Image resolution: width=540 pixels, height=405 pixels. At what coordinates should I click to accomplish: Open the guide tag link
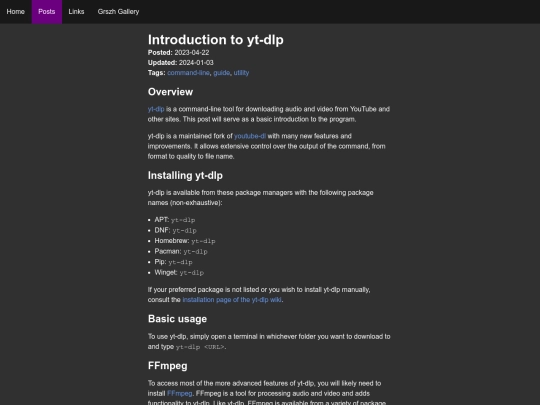click(x=221, y=73)
